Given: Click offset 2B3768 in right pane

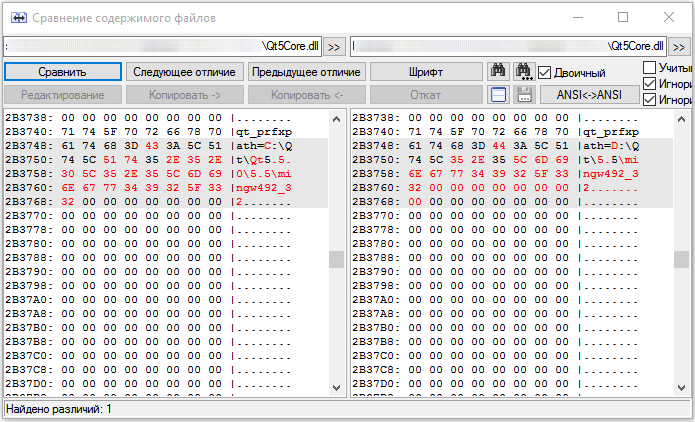Looking at the screenshot, I should 376,202.
